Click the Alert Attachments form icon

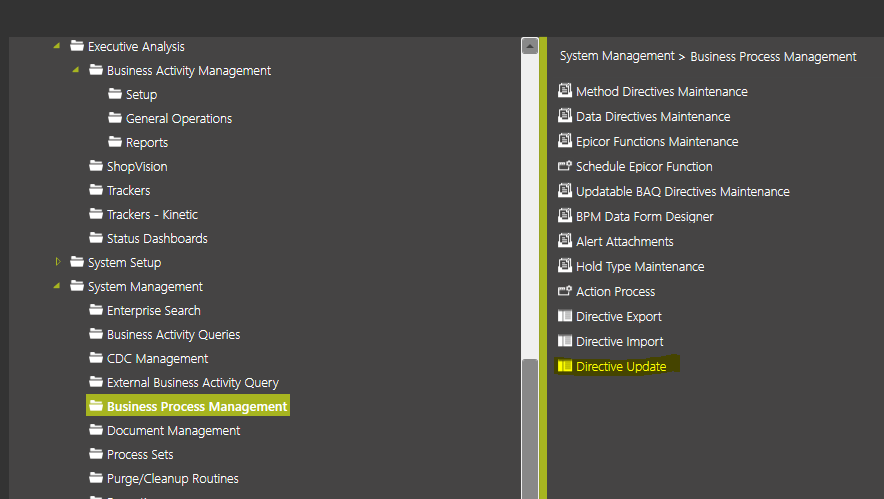(x=564, y=240)
